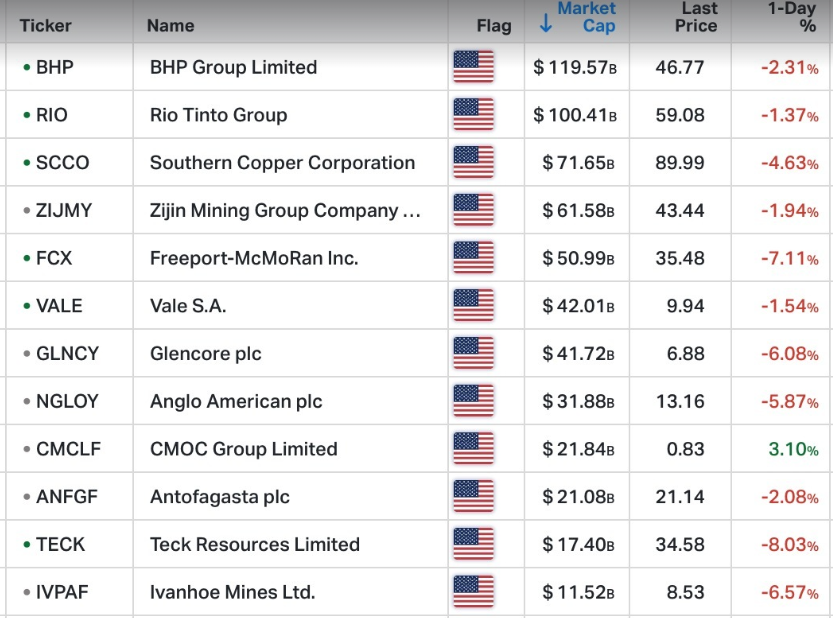Click the Name column header
This screenshot has height=618, width=833.
point(170,25)
